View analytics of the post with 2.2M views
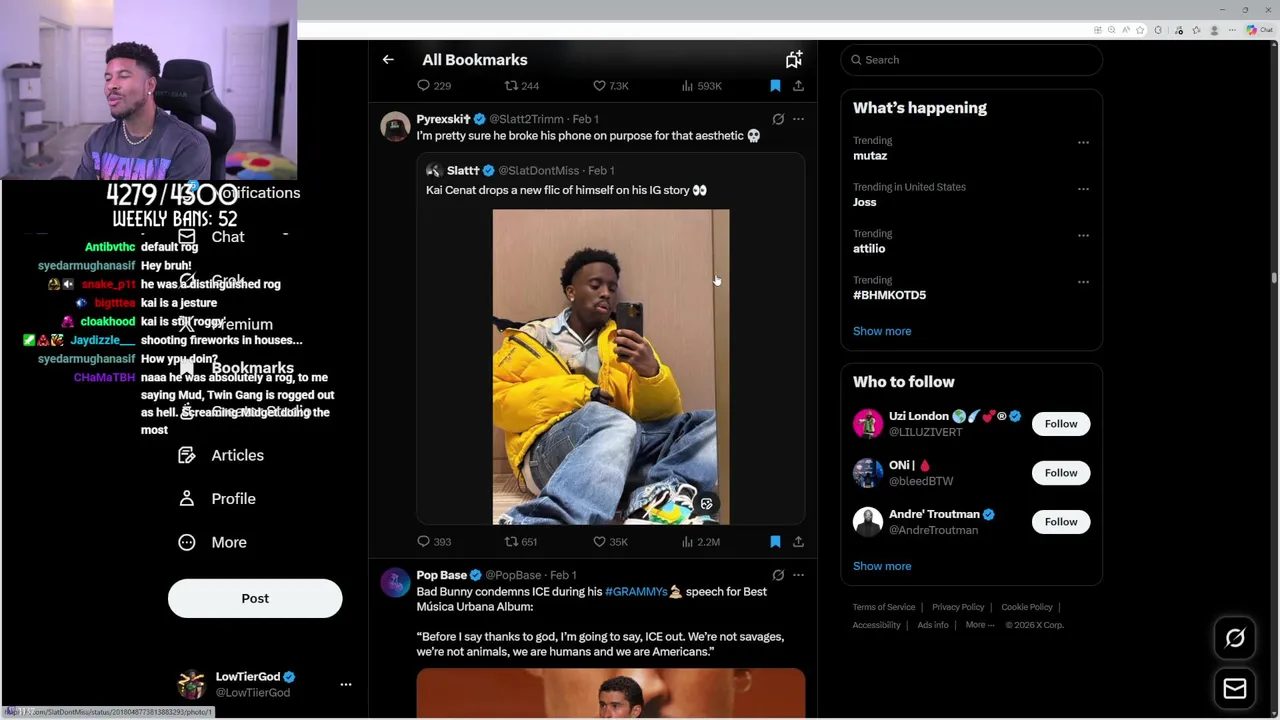This screenshot has width=1280, height=720. tap(700, 542)
